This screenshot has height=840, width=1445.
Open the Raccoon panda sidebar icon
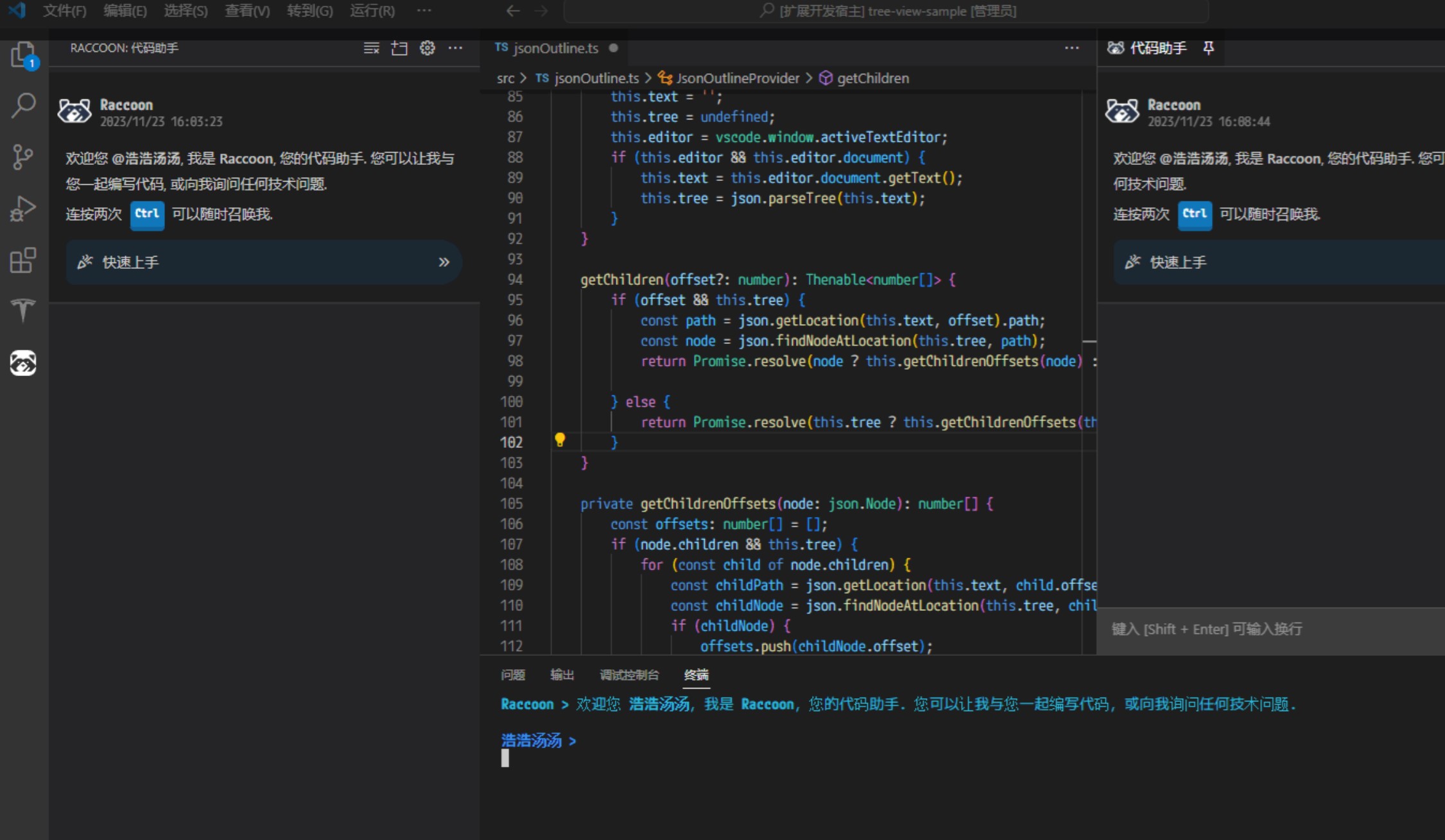pos(23,363)
